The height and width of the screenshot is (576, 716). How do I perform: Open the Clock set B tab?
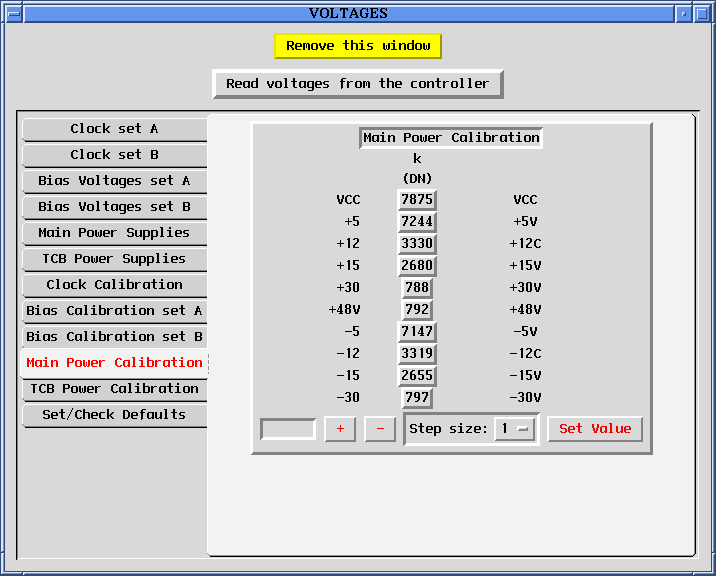click(114, 155)
